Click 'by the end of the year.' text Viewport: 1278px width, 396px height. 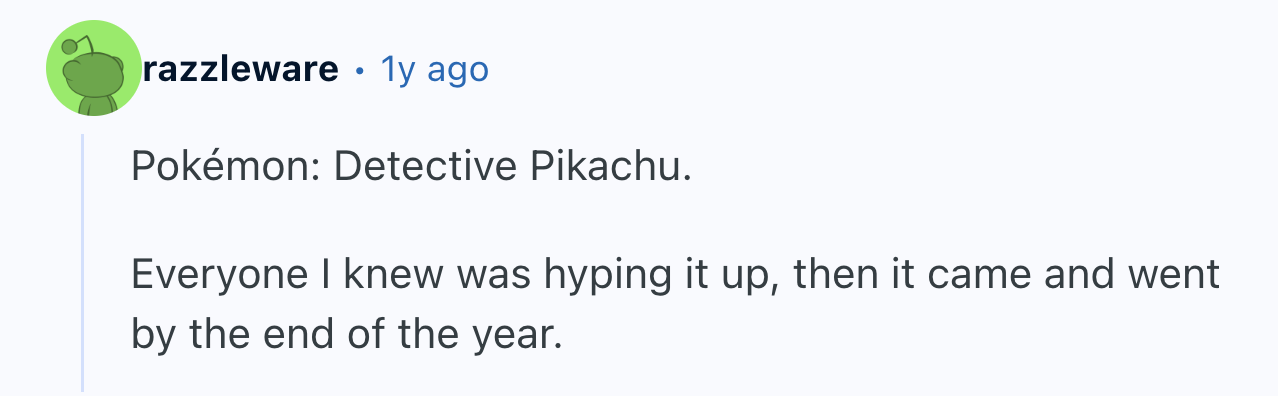point(342,331)
